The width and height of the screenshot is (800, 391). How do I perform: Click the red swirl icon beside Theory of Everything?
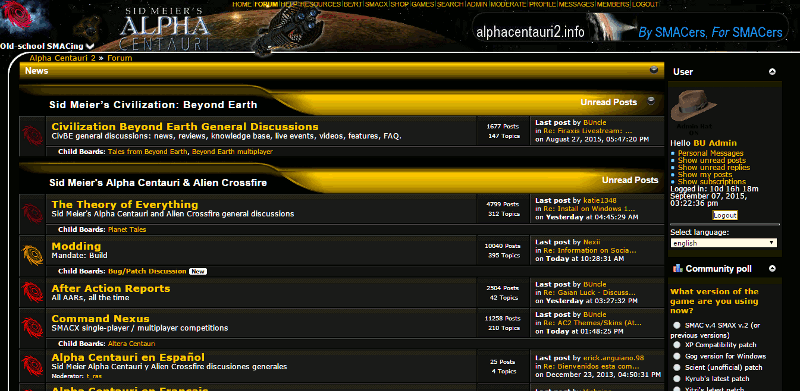[32, 213]
